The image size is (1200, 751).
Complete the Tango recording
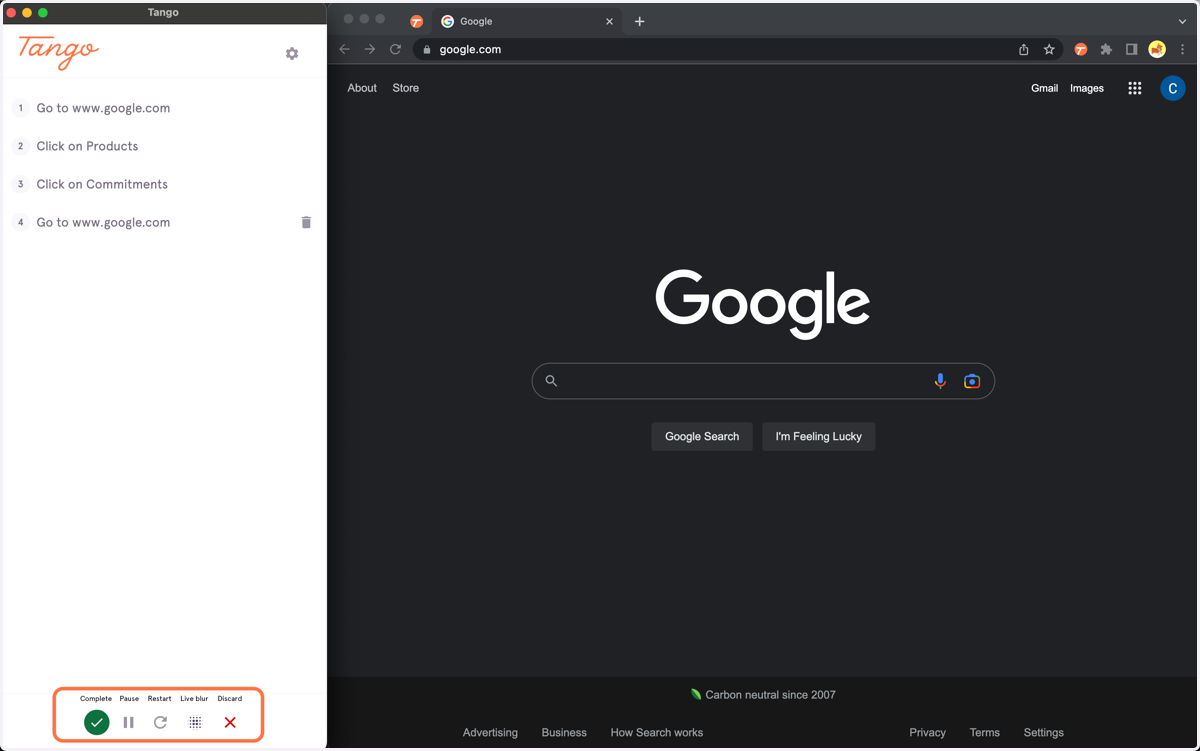tap(97, 722)
